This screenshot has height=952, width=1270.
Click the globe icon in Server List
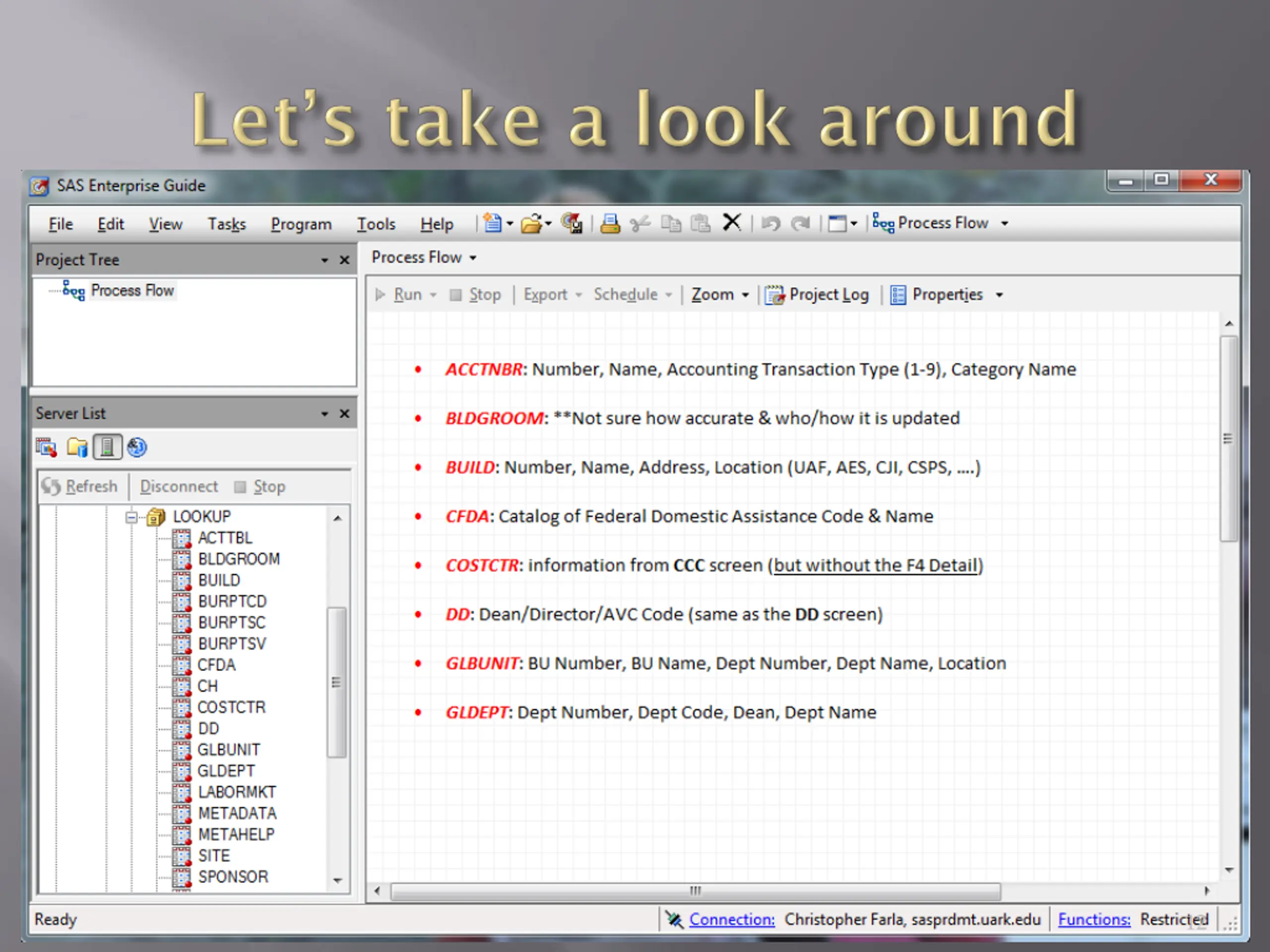point(136,447)
